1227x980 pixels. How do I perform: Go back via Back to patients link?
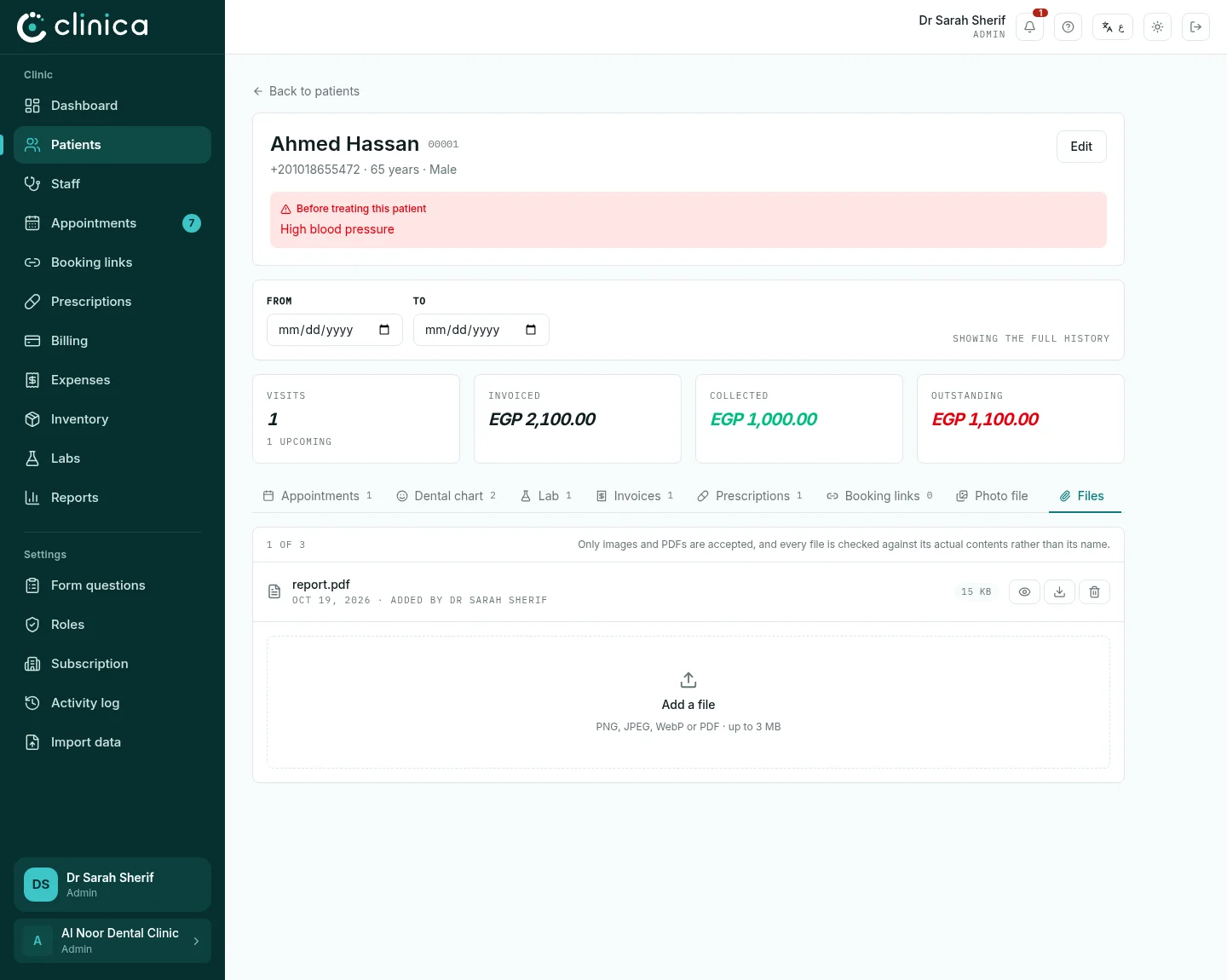click(x=306, y=91)
